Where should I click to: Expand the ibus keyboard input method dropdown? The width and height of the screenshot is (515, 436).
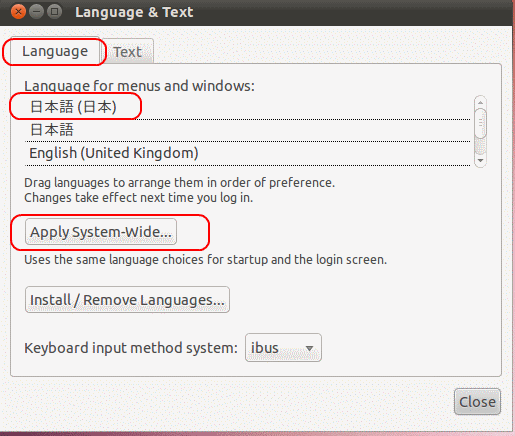click(x=283, y=348)
